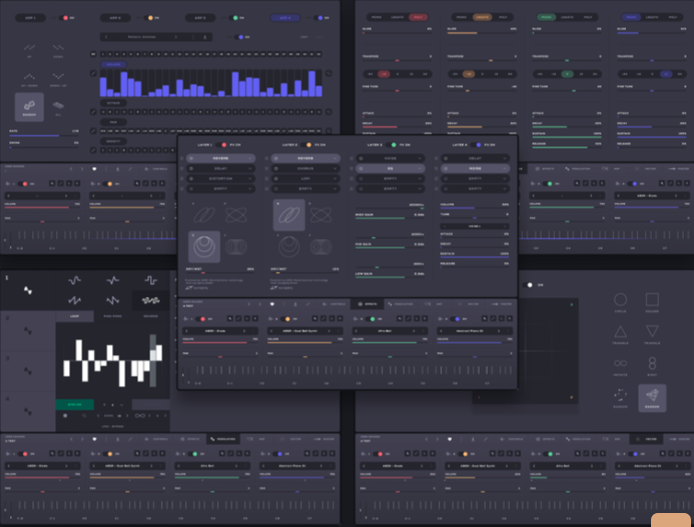This screenshot has width=694, height=527.
Task: Switch to Loop playback mode tab
Action: 75,316
